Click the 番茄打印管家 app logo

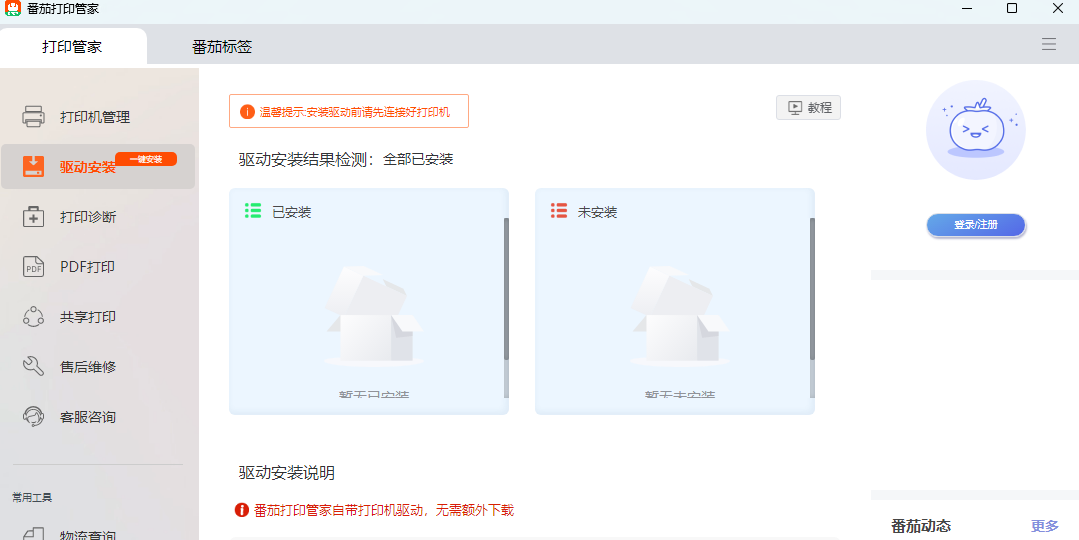point(12,9)
